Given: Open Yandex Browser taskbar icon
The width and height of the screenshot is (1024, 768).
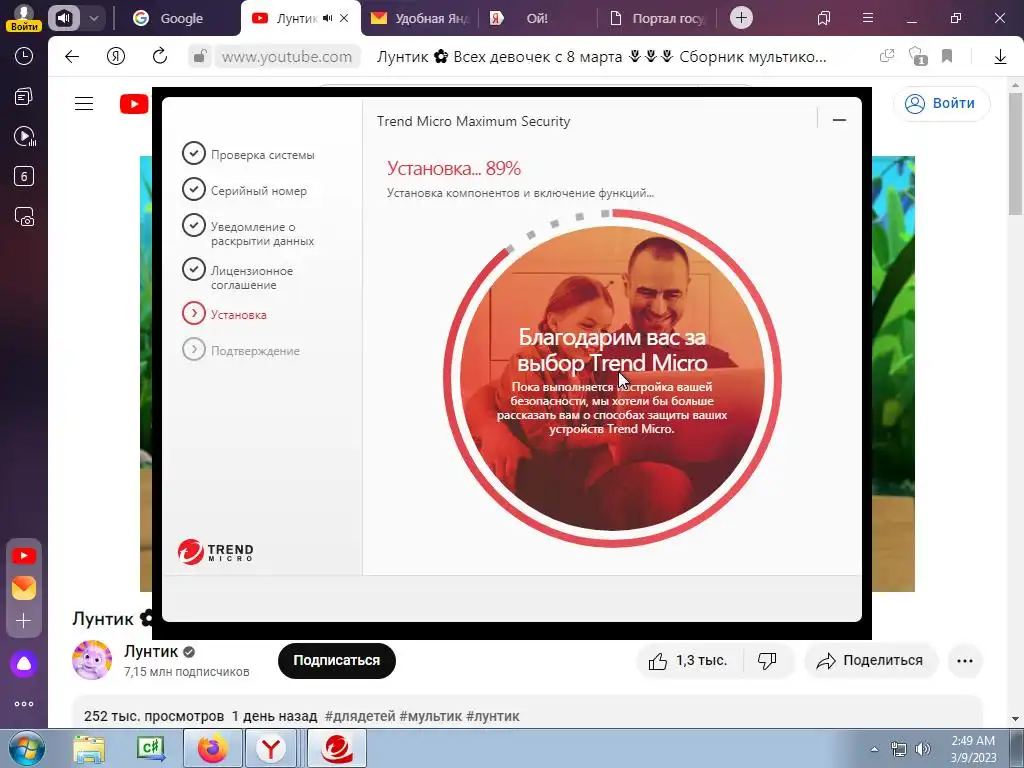Looking at the screenshot, I should pos(270,748).
